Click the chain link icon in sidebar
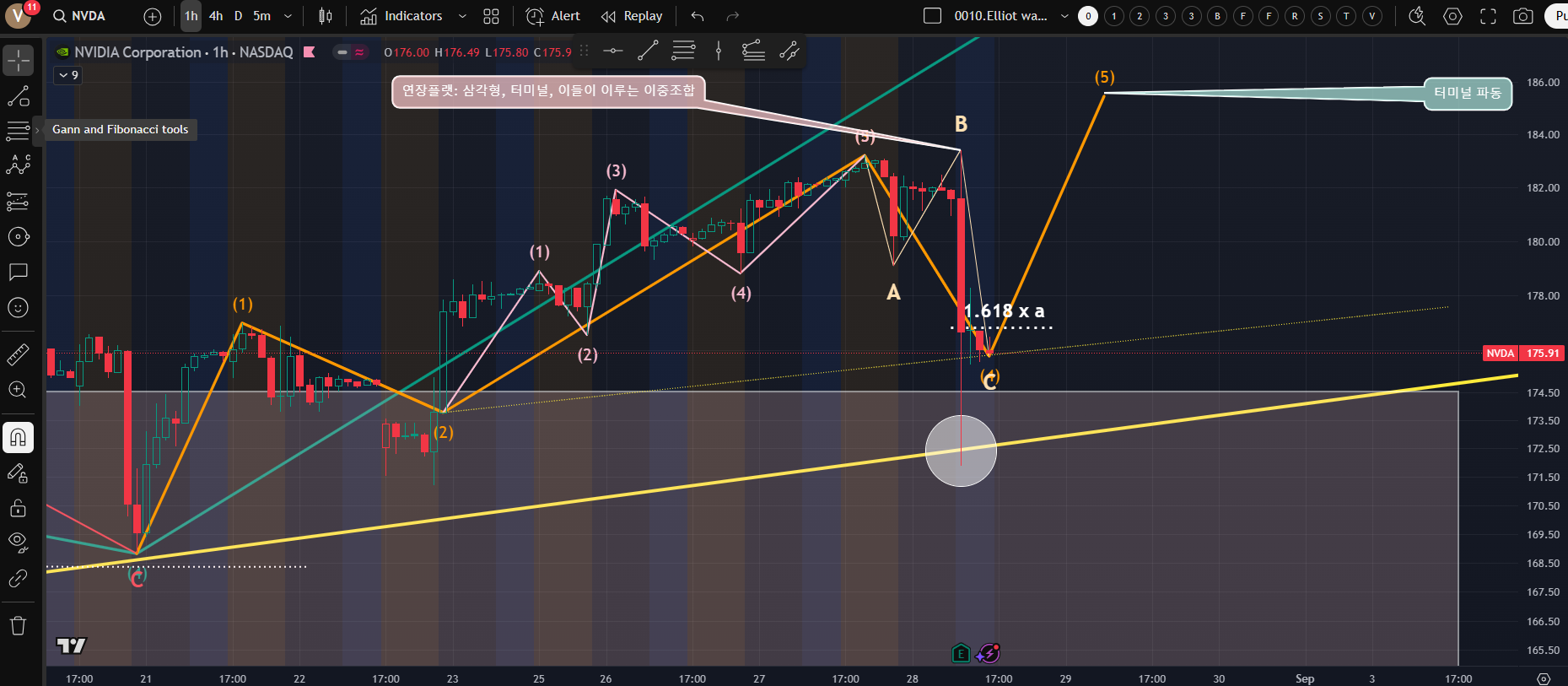This screenshot has width=1568, height=686. (18, 578)
